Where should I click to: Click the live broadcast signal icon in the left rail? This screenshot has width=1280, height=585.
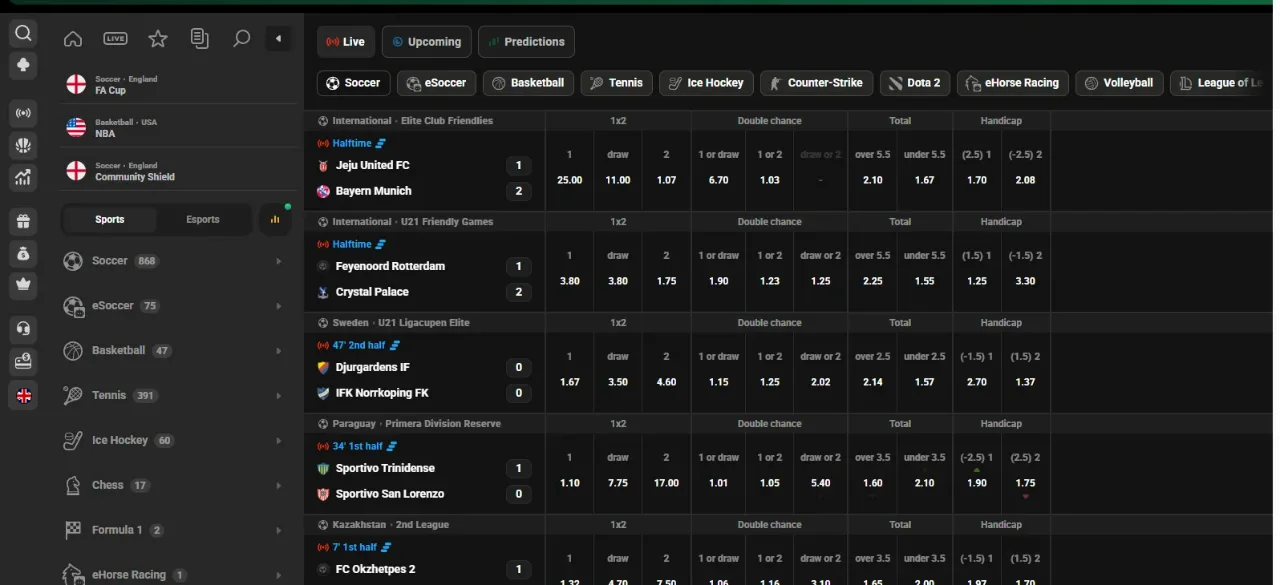(x=24, y=113)
